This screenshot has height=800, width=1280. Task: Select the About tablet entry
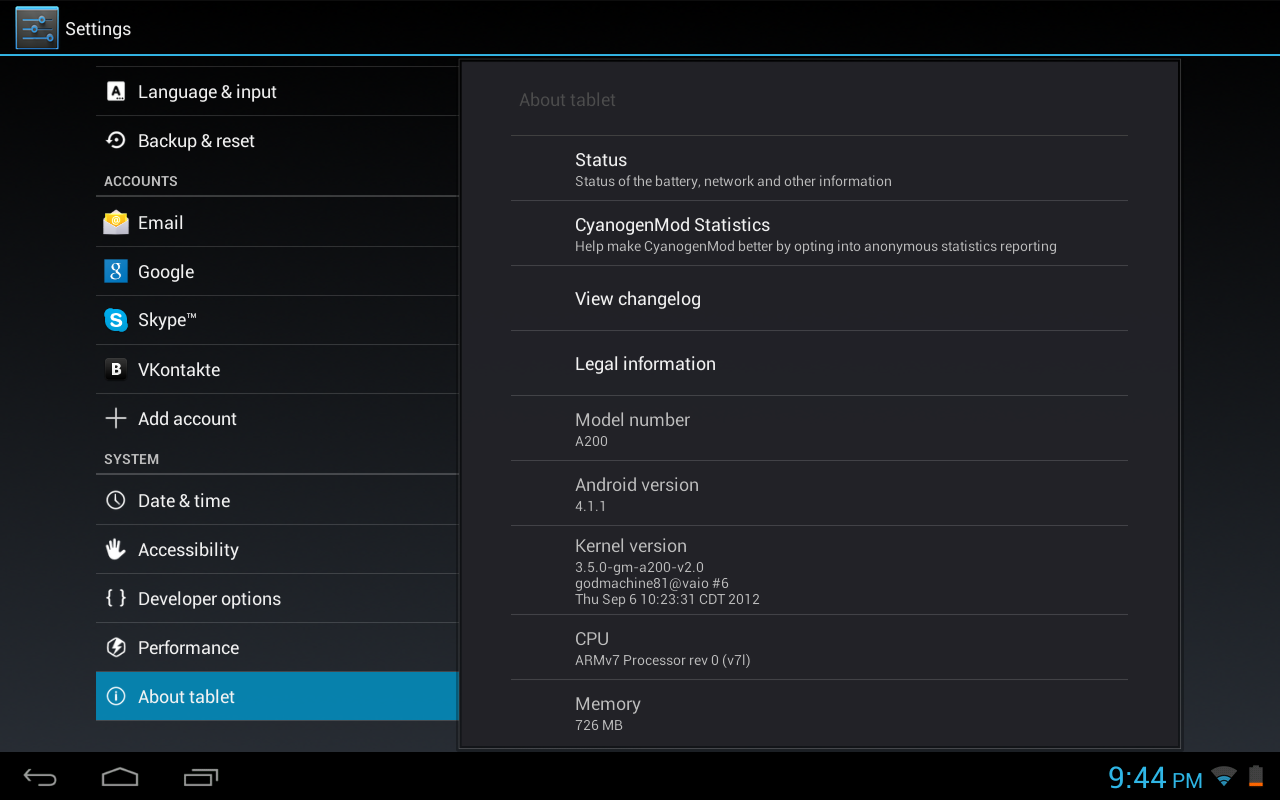point(277,696)
